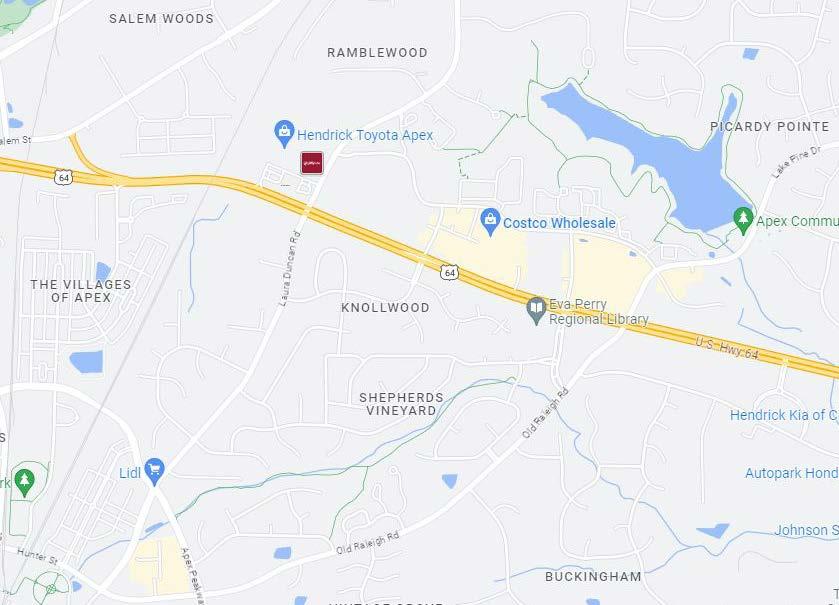Open the Hendrick Toyota Apex label

pyautogui.click(x=365, y=135)
